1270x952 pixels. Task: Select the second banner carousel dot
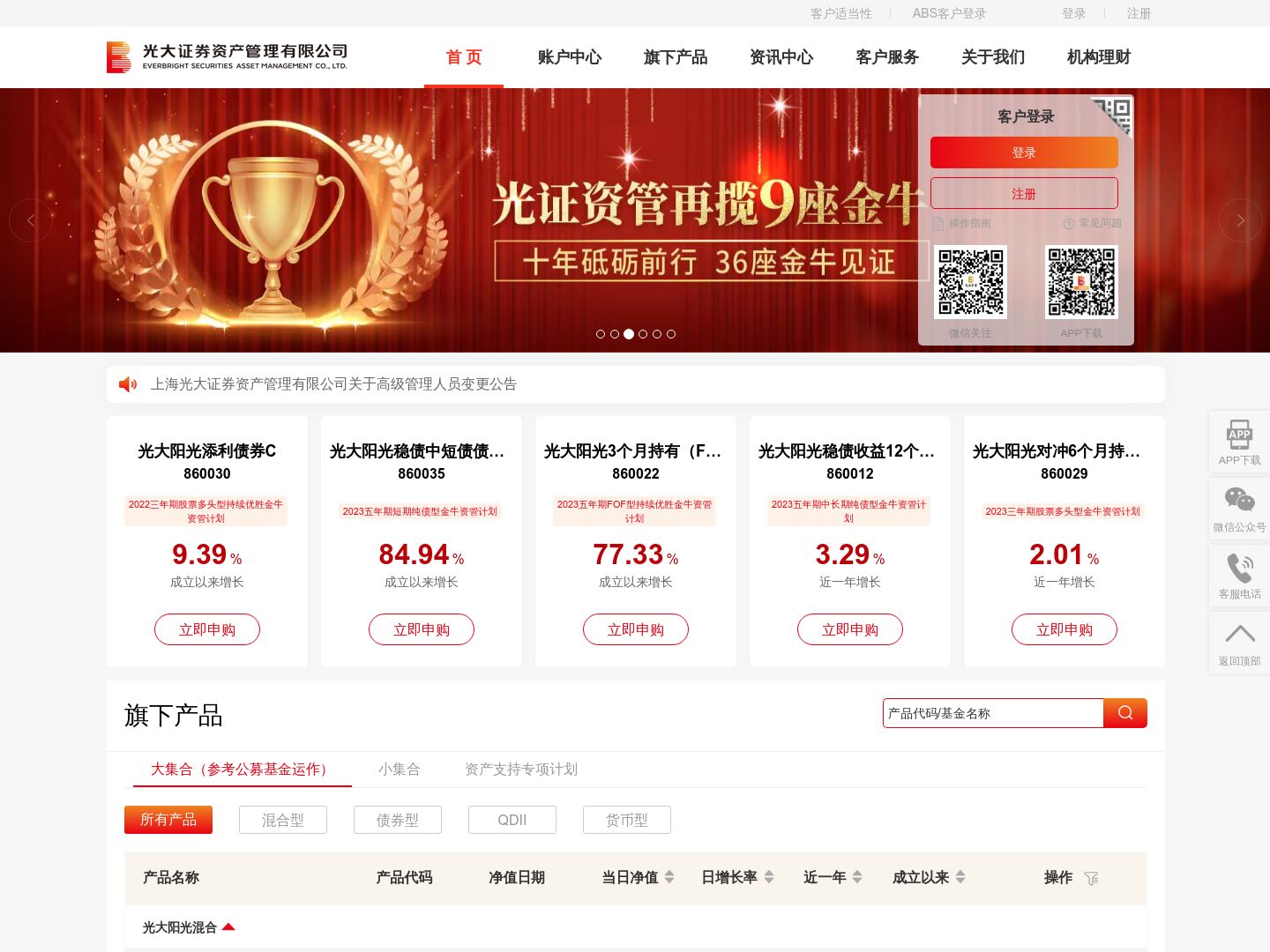click(615, 334)
